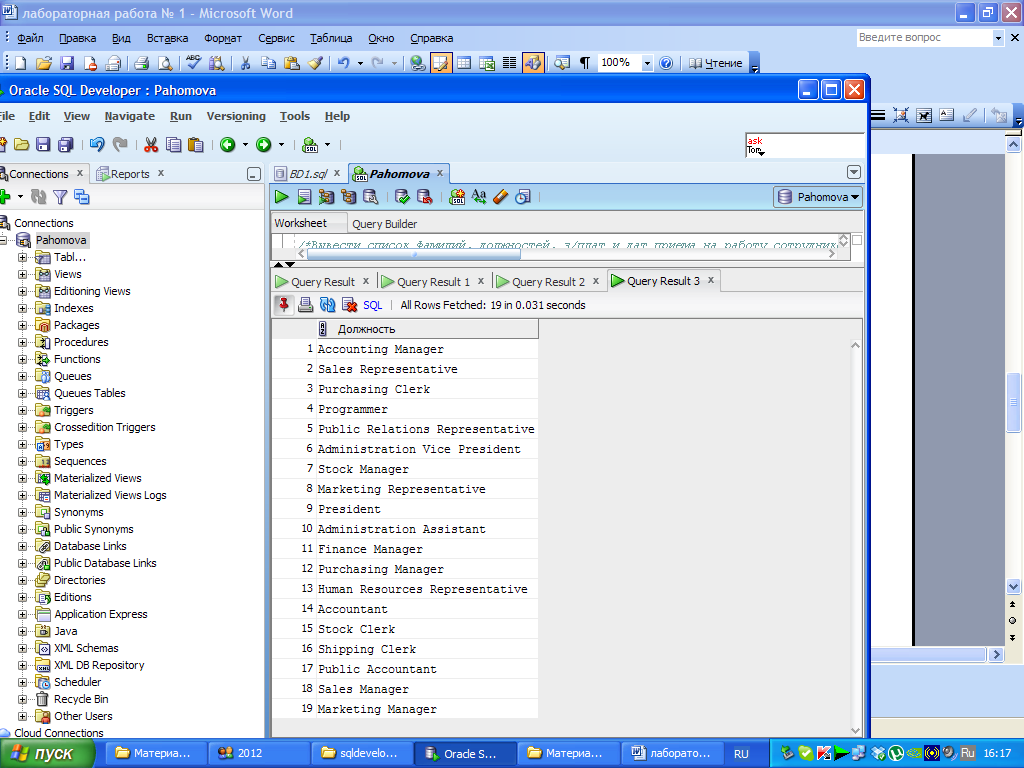
Task: Click the green Forward navigation arrow
Action: pyautogui.click(x=263, y=144)
